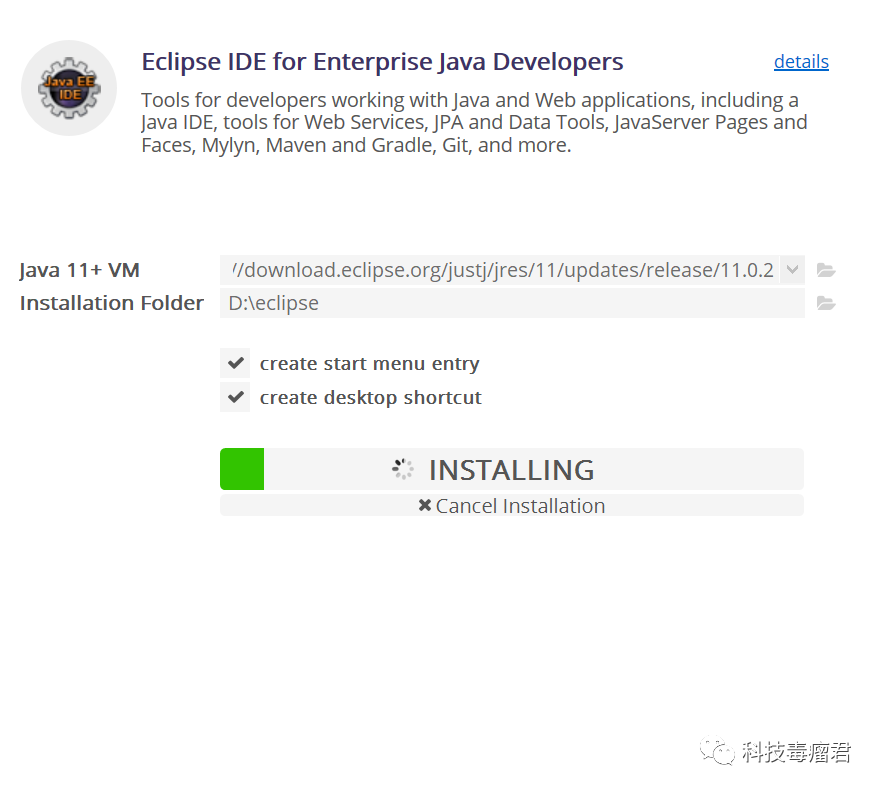Image resolution: width=880 pixels, height=791 pixels.
Task: Click the INSTALLING progress button
Action: click(512, 469)
